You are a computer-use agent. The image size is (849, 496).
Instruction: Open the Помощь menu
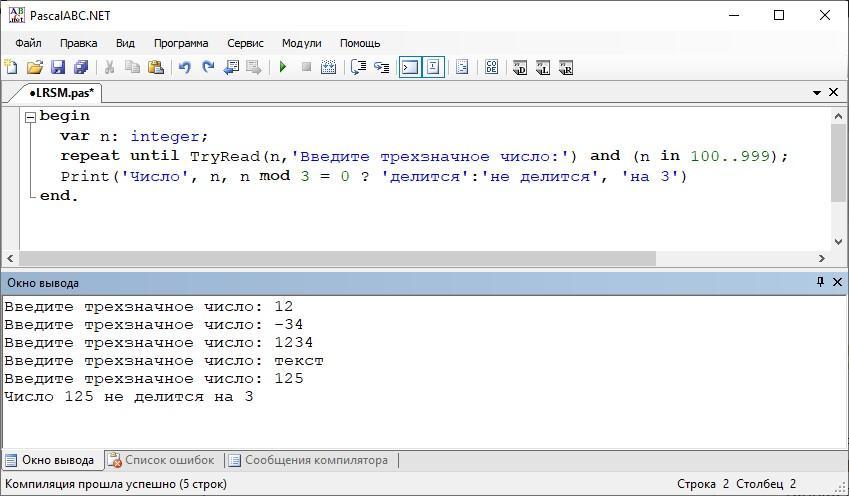point(360,43)
